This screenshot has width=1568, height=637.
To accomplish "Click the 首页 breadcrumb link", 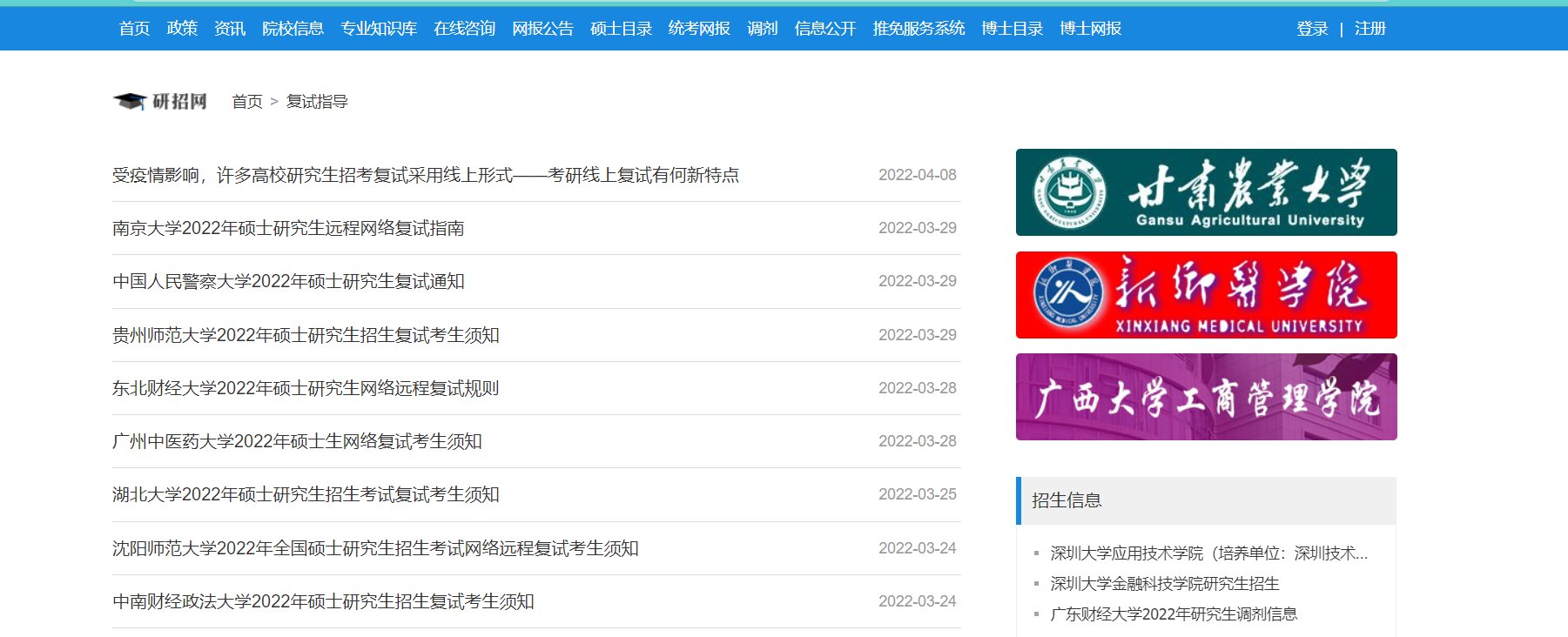I will tap(247, 102).
